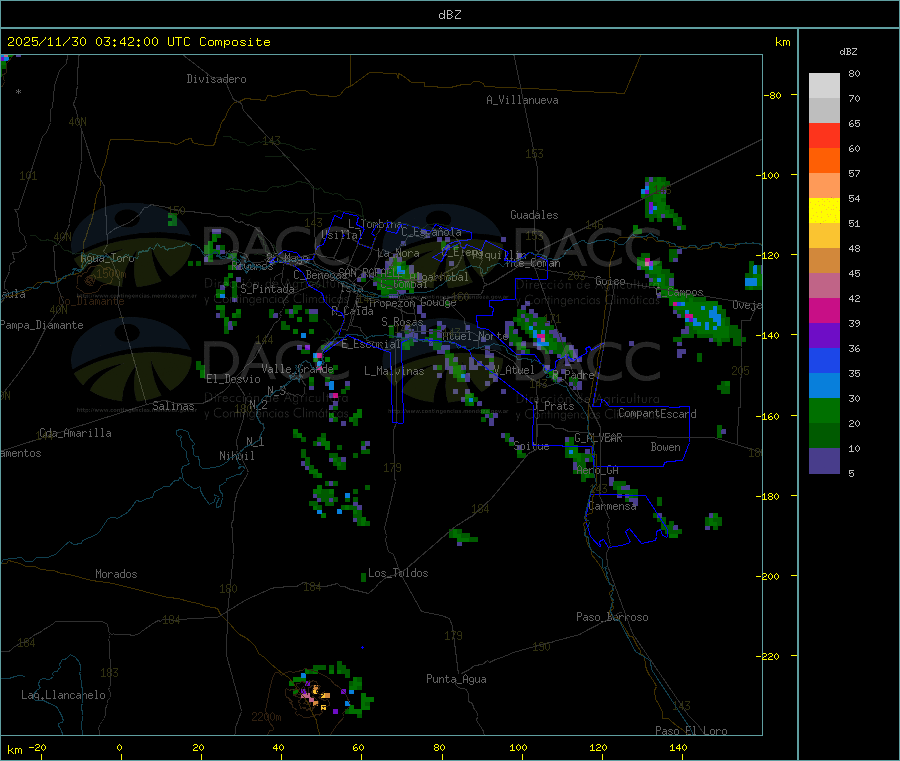Click the Agua_Toro map label
Image resolution: width=900 pixels, height=761 pixels.
[107, 258]
